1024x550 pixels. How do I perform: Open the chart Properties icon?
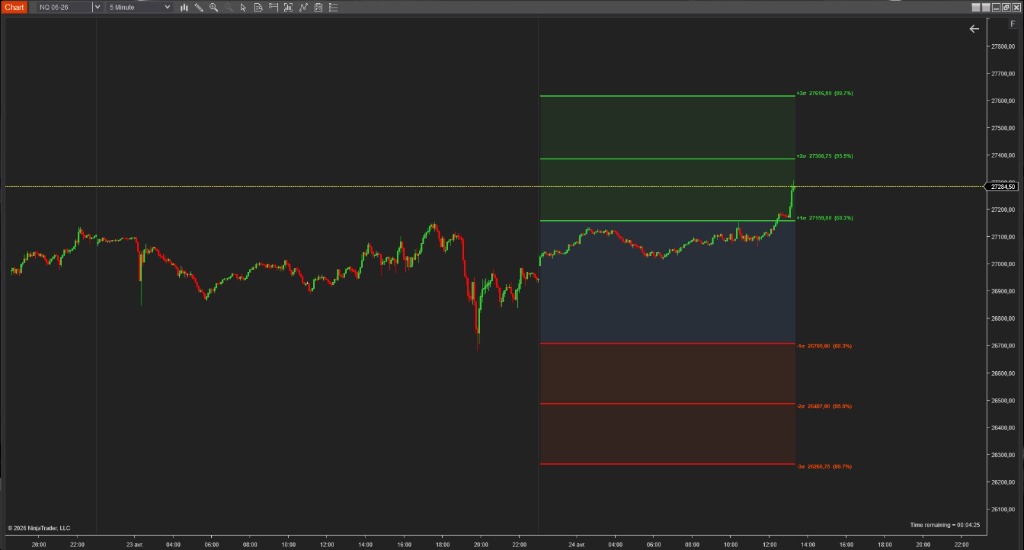(333, 7)
